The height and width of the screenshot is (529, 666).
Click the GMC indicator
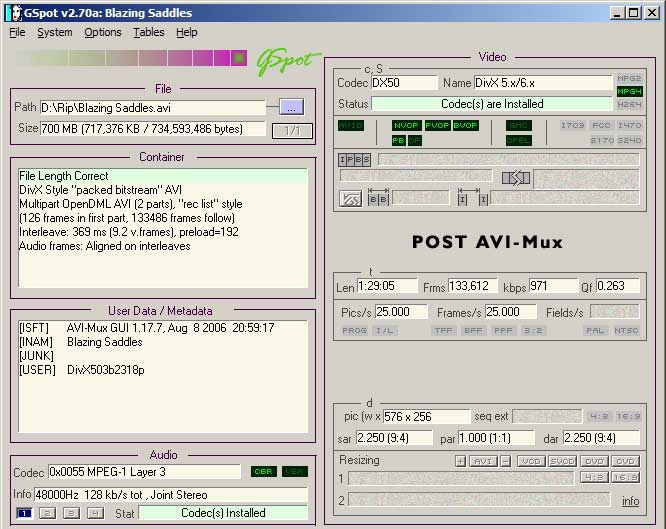[x=519, y=125]
